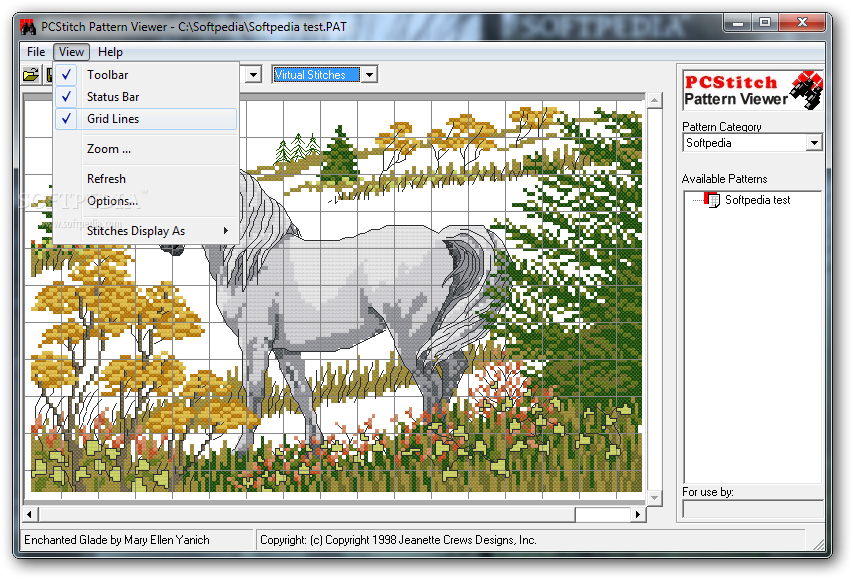Click the Copyright 1998 status bar text
This screenshot has width=853, height=579.
pos(398,540)
